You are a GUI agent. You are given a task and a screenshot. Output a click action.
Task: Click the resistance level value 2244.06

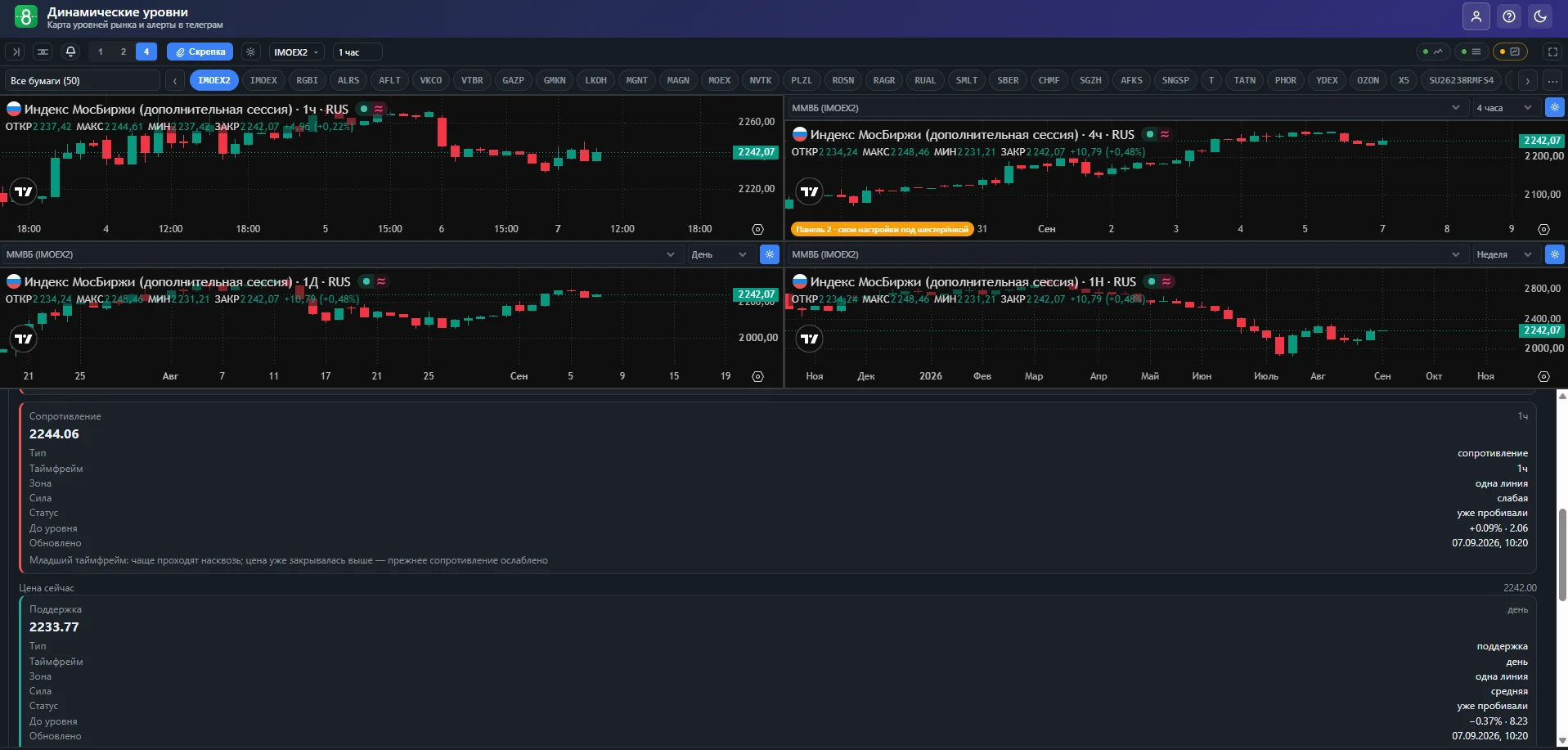(x=54, y=434)
